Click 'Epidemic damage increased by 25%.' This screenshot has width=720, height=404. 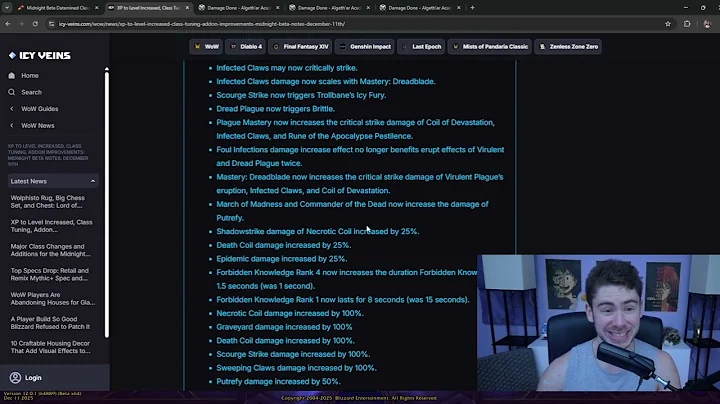pyautogui.click(x=281, y=259)
